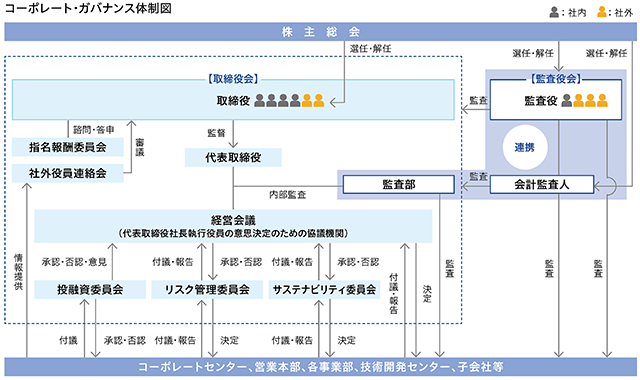Viewport: 640px width, 380px height.
Task: Click the 社外役員連絡会 box
Action: click(x=68, y=173)
